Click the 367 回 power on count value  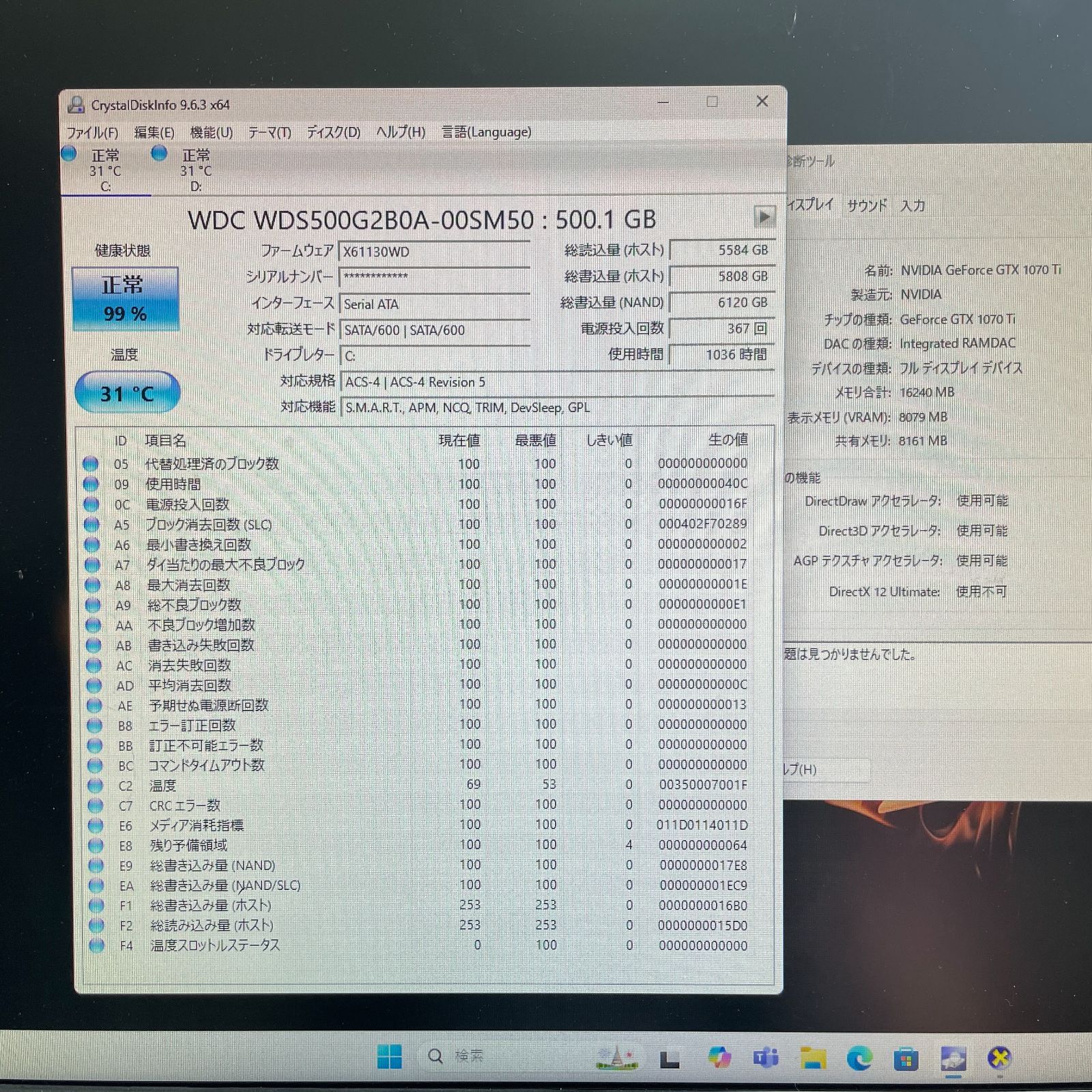[x=721, y=329]
